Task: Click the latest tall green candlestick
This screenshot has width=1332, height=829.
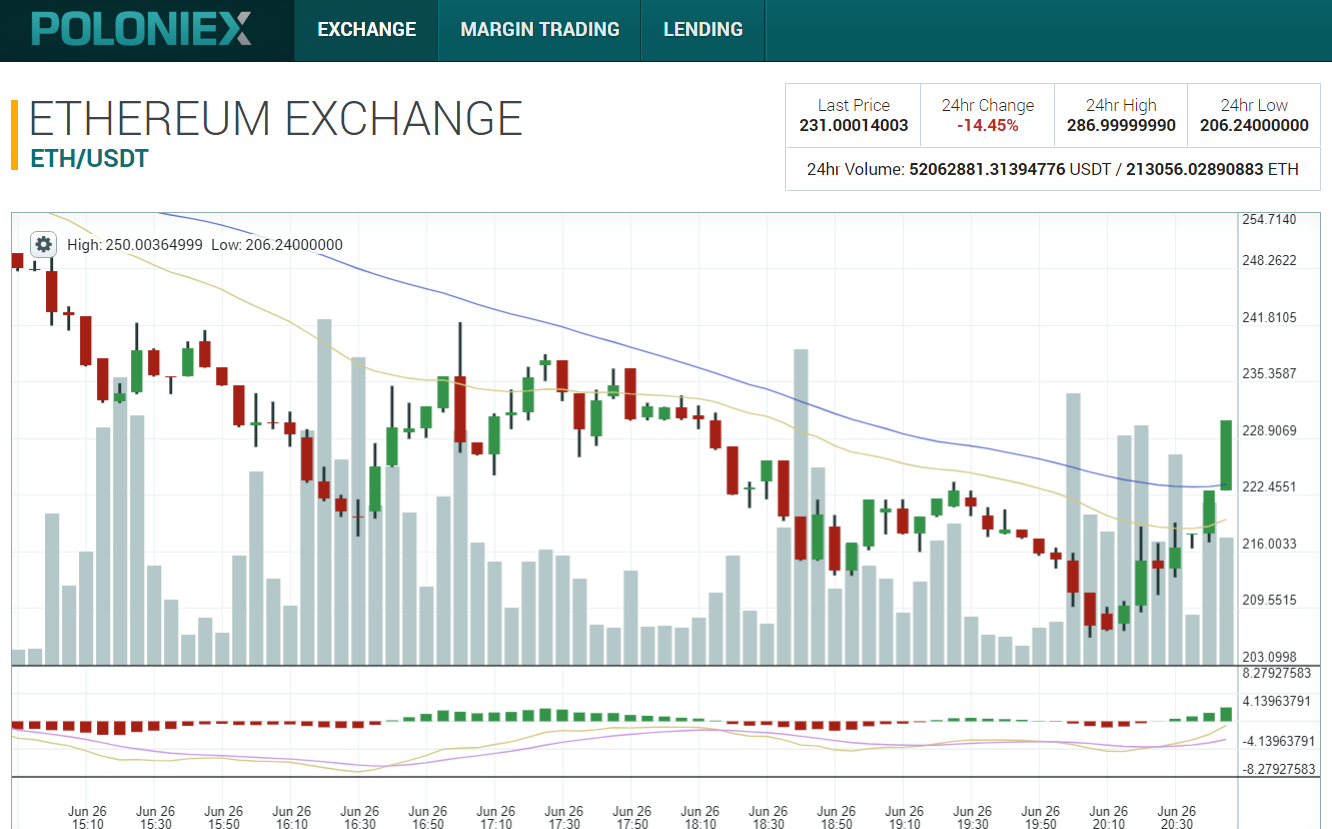Action: (1226, 455)
